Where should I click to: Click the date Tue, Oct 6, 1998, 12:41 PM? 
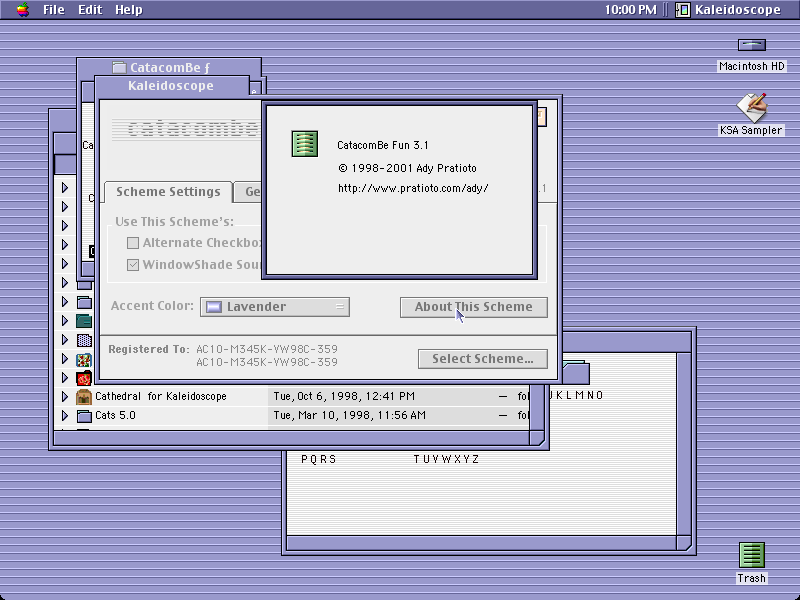click(344, 396)
